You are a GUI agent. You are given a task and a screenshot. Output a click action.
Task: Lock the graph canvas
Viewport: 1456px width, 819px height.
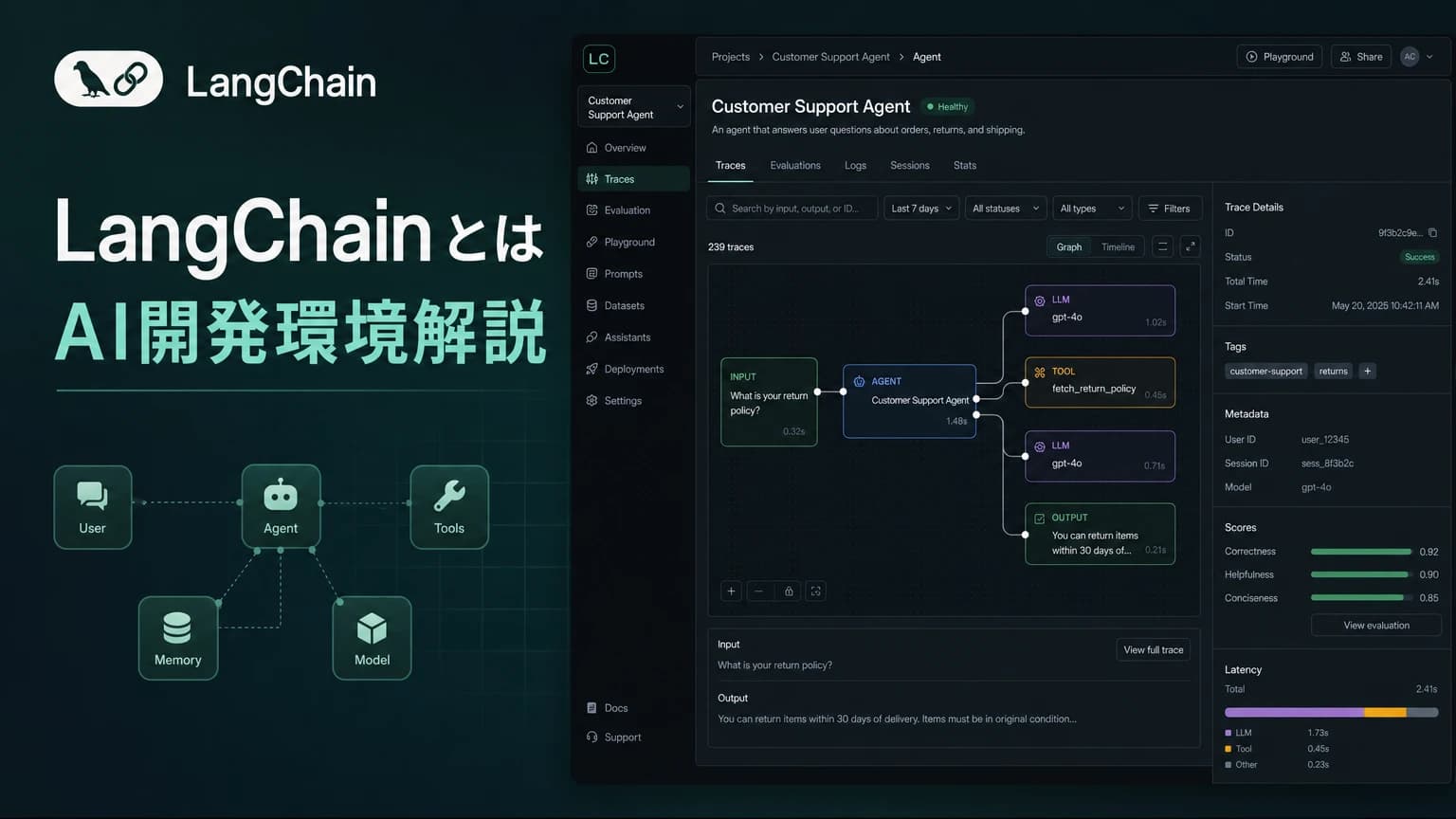pos(789,591)
